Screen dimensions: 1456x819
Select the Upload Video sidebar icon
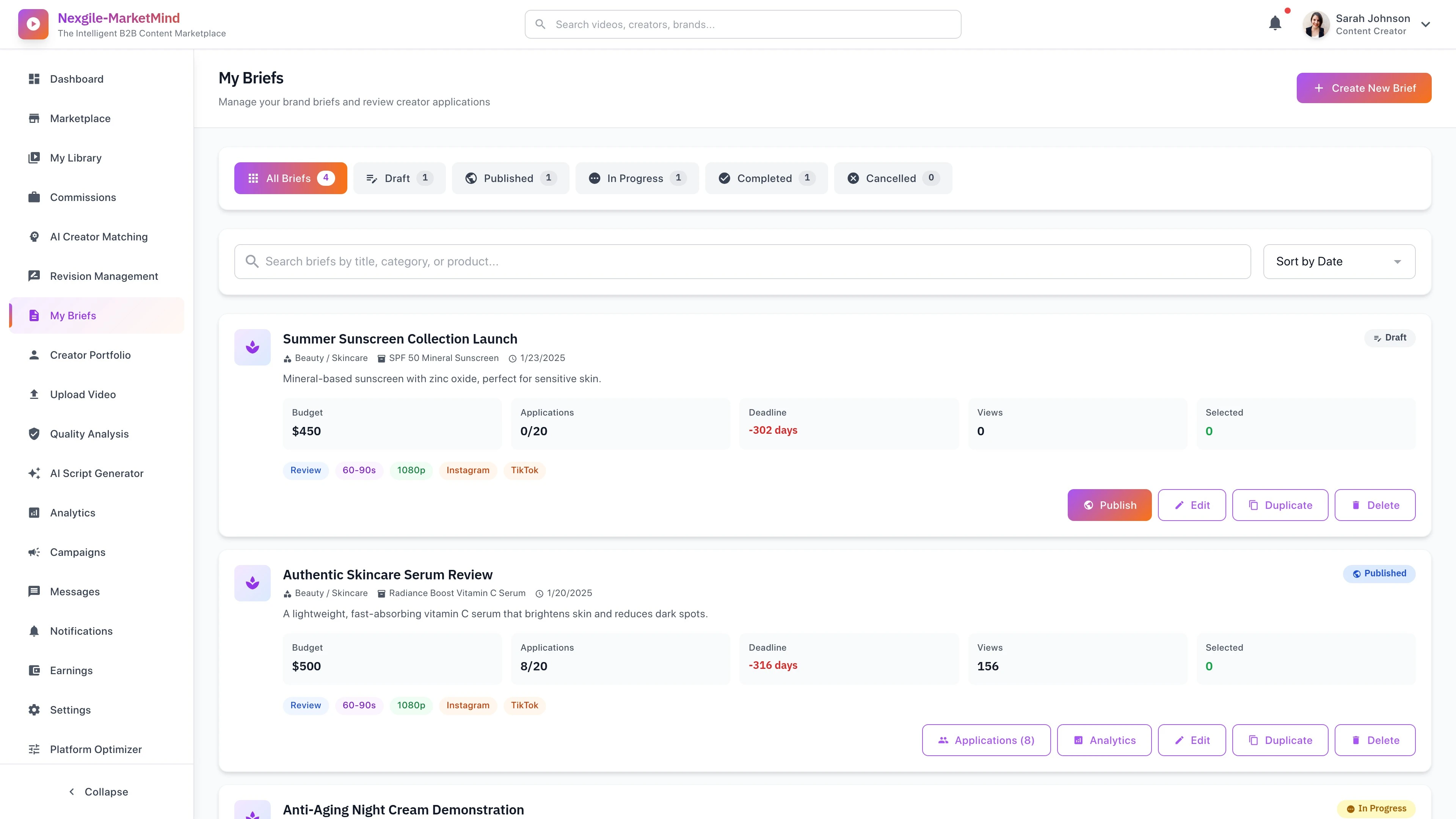34,394
